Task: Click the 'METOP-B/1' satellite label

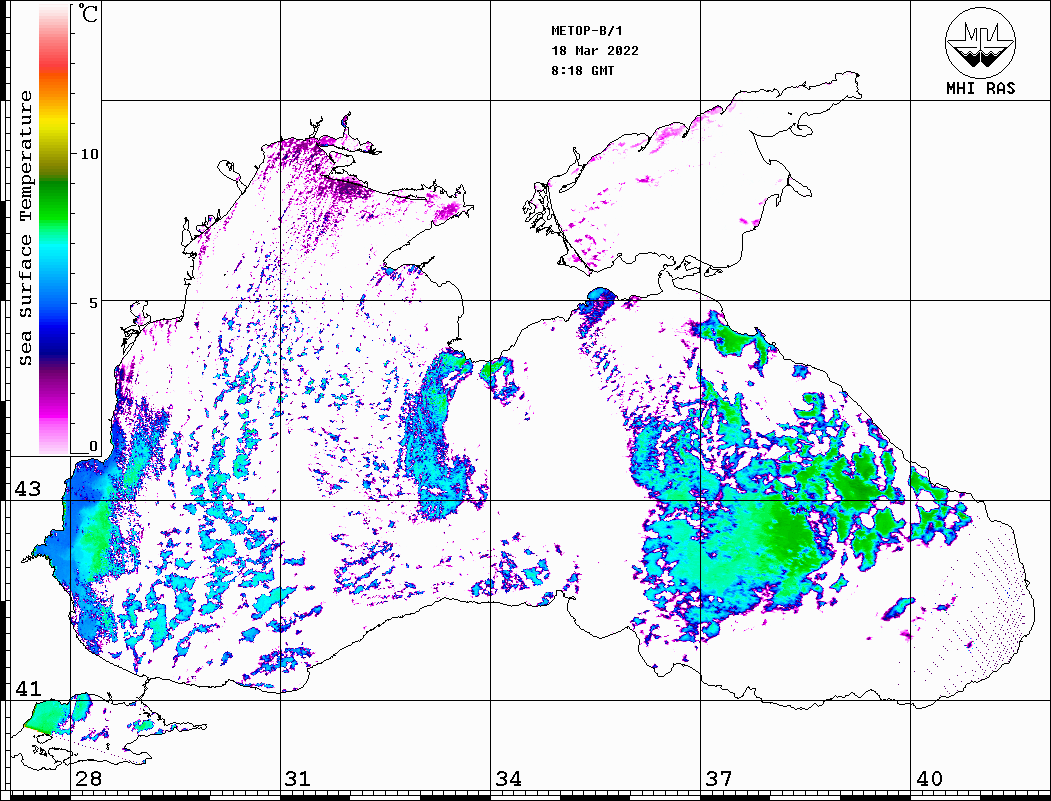Action: click(x=586, y=31)
